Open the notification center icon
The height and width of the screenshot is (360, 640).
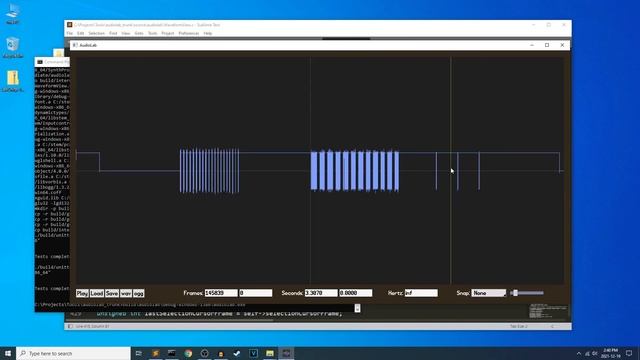629,353
